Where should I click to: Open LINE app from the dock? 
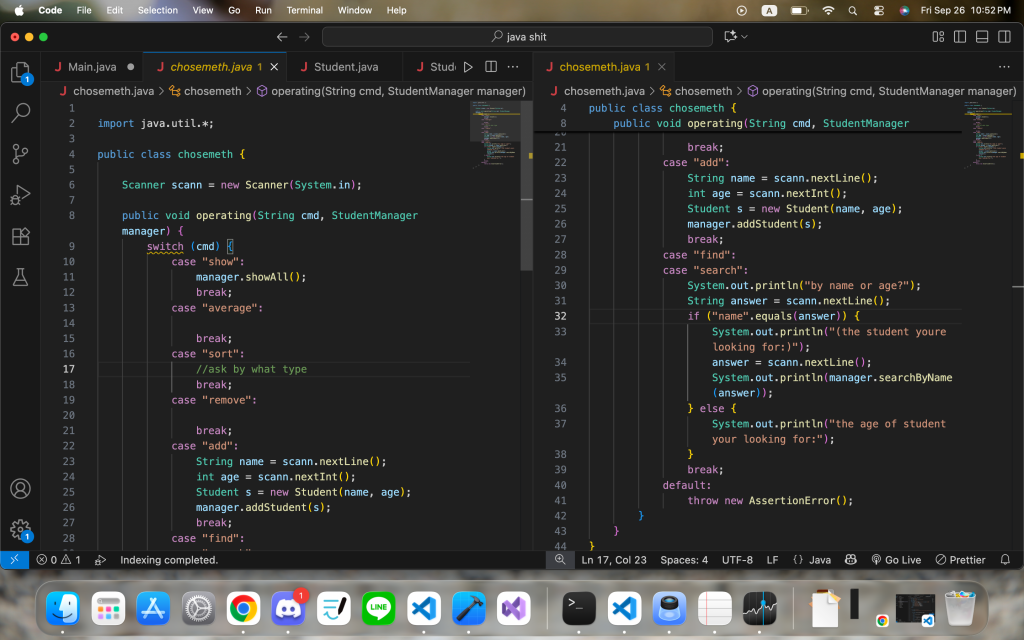coord(378,608)
